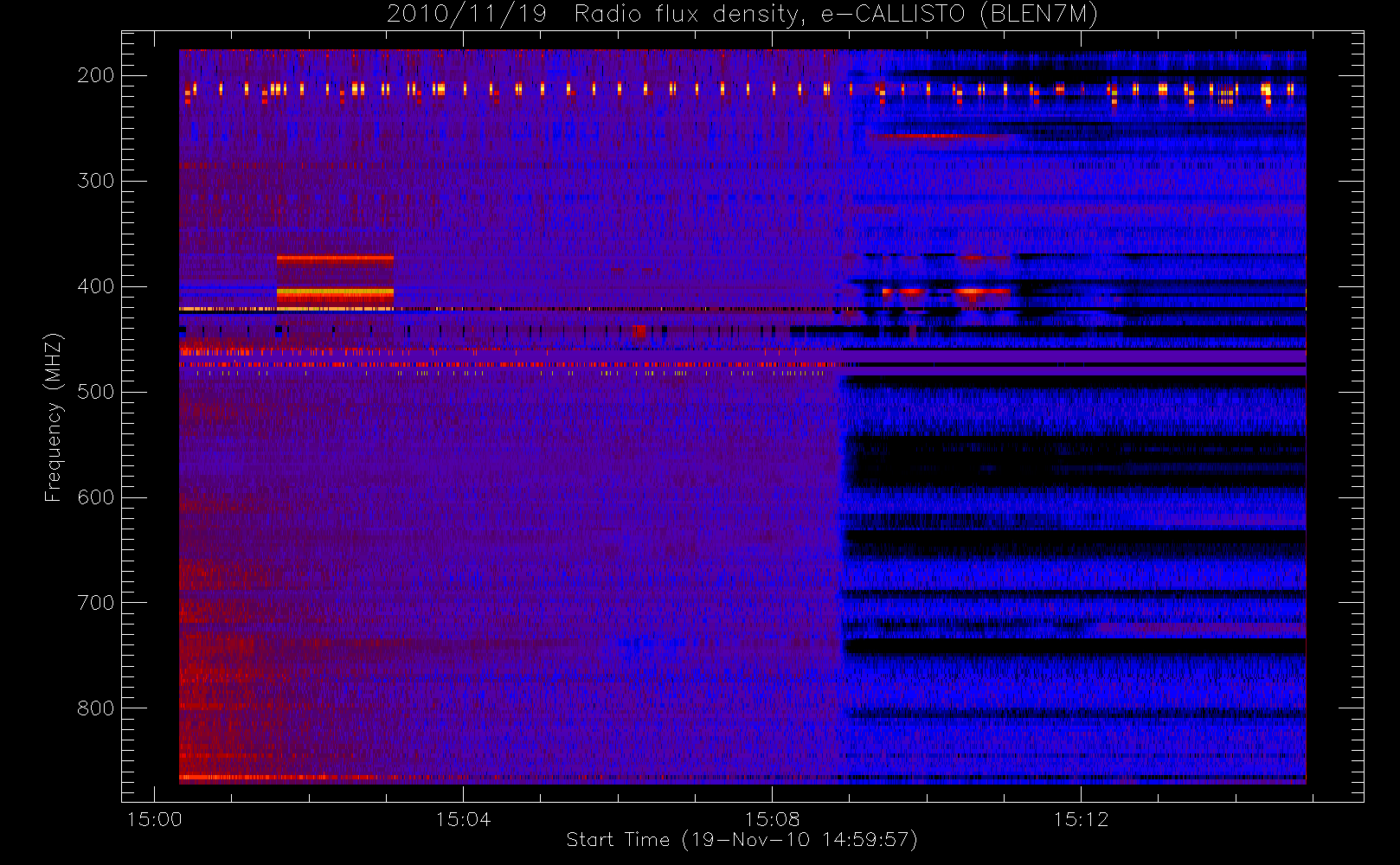Click the 500 frequency tick label
This screenshot has width=1400, height=865.
point(96,392)
